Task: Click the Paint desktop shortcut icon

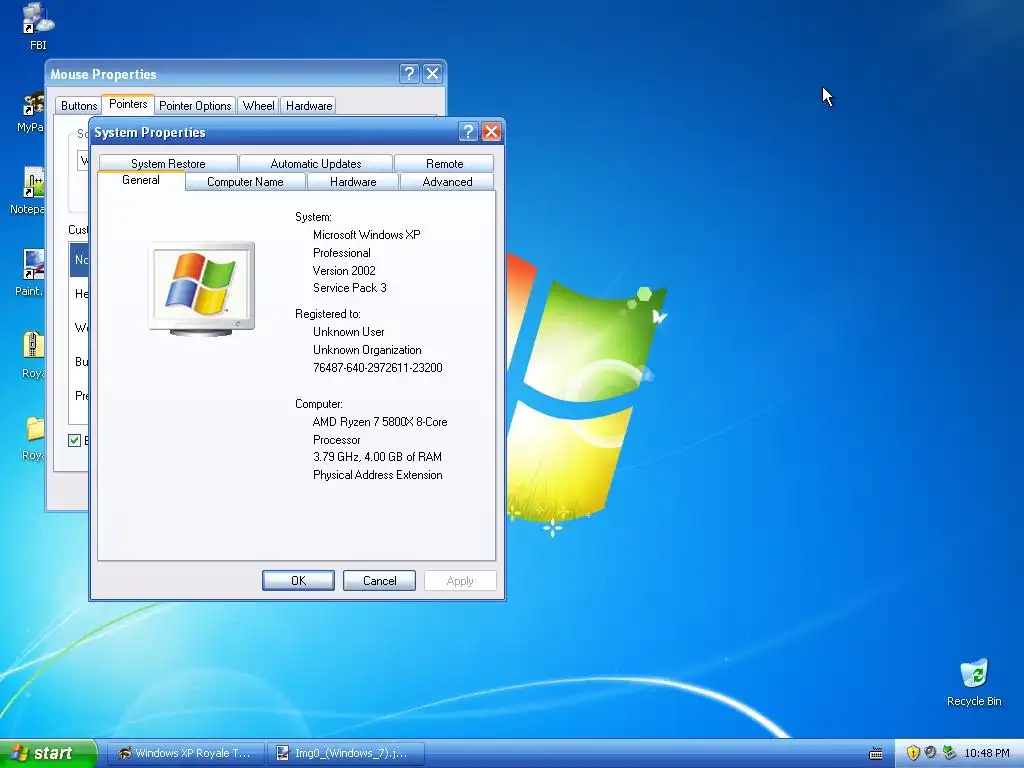Action: click(33, 264)
